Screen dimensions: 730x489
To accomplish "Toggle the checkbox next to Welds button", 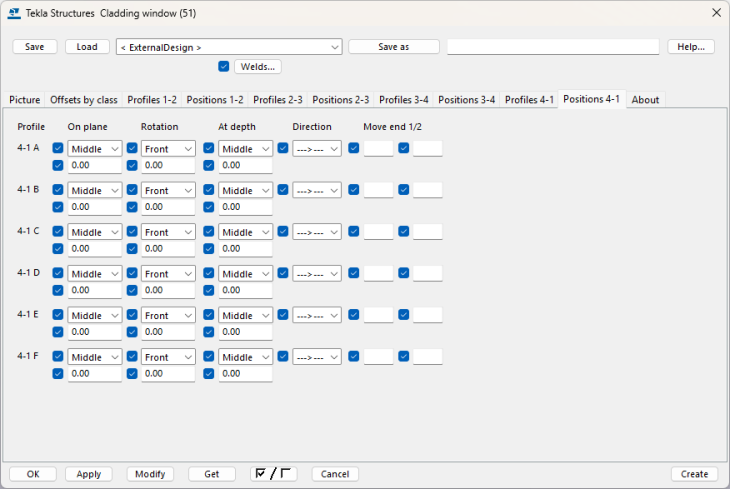I will [x=224, y=67].
